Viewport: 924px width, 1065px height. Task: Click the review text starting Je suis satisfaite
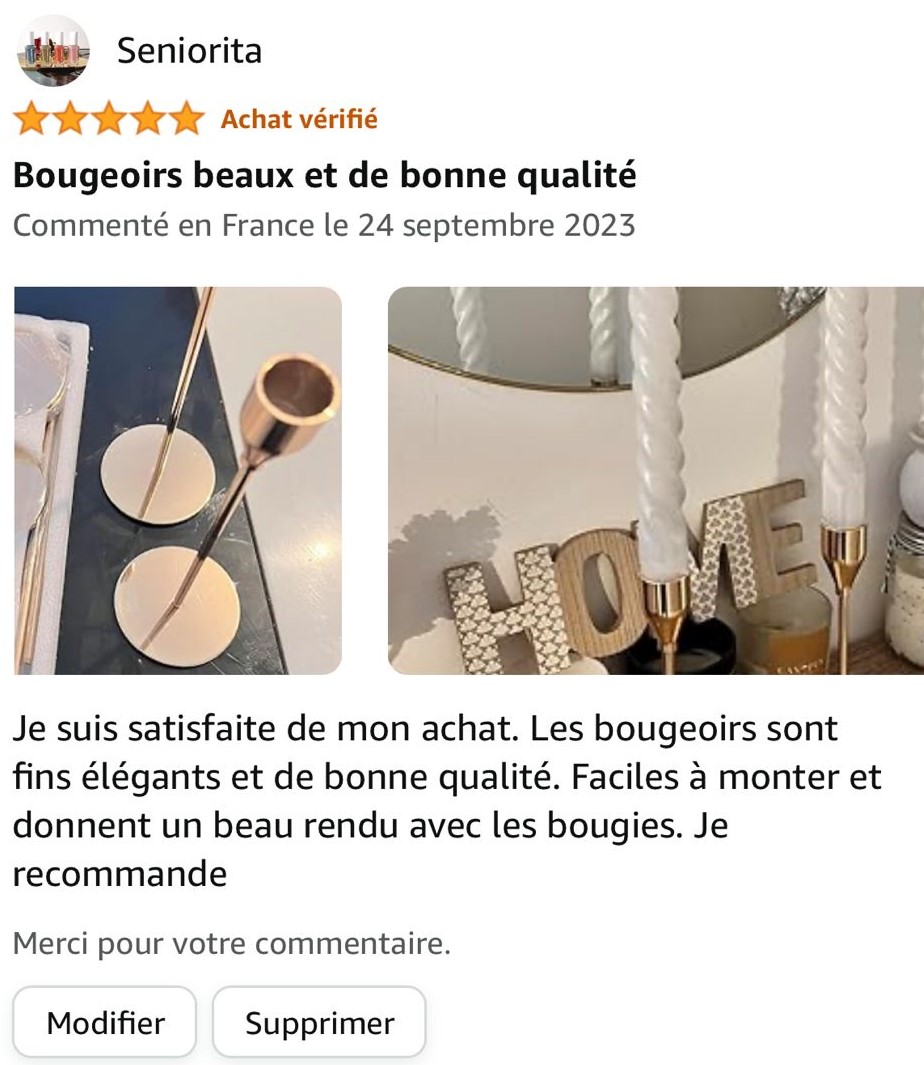[x=447, y=801]
